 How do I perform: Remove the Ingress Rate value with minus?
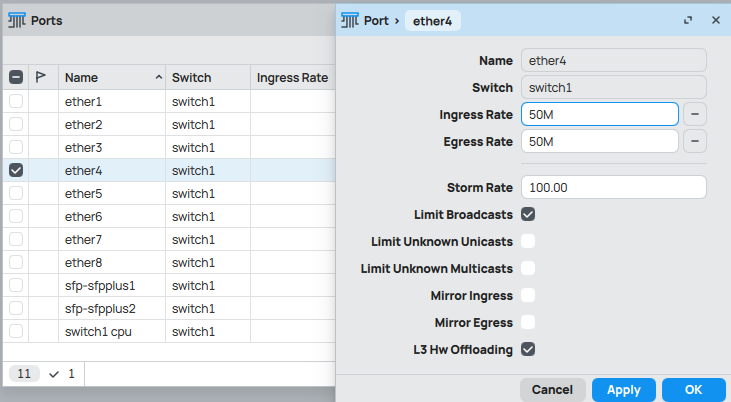click(x=695, y=114)
